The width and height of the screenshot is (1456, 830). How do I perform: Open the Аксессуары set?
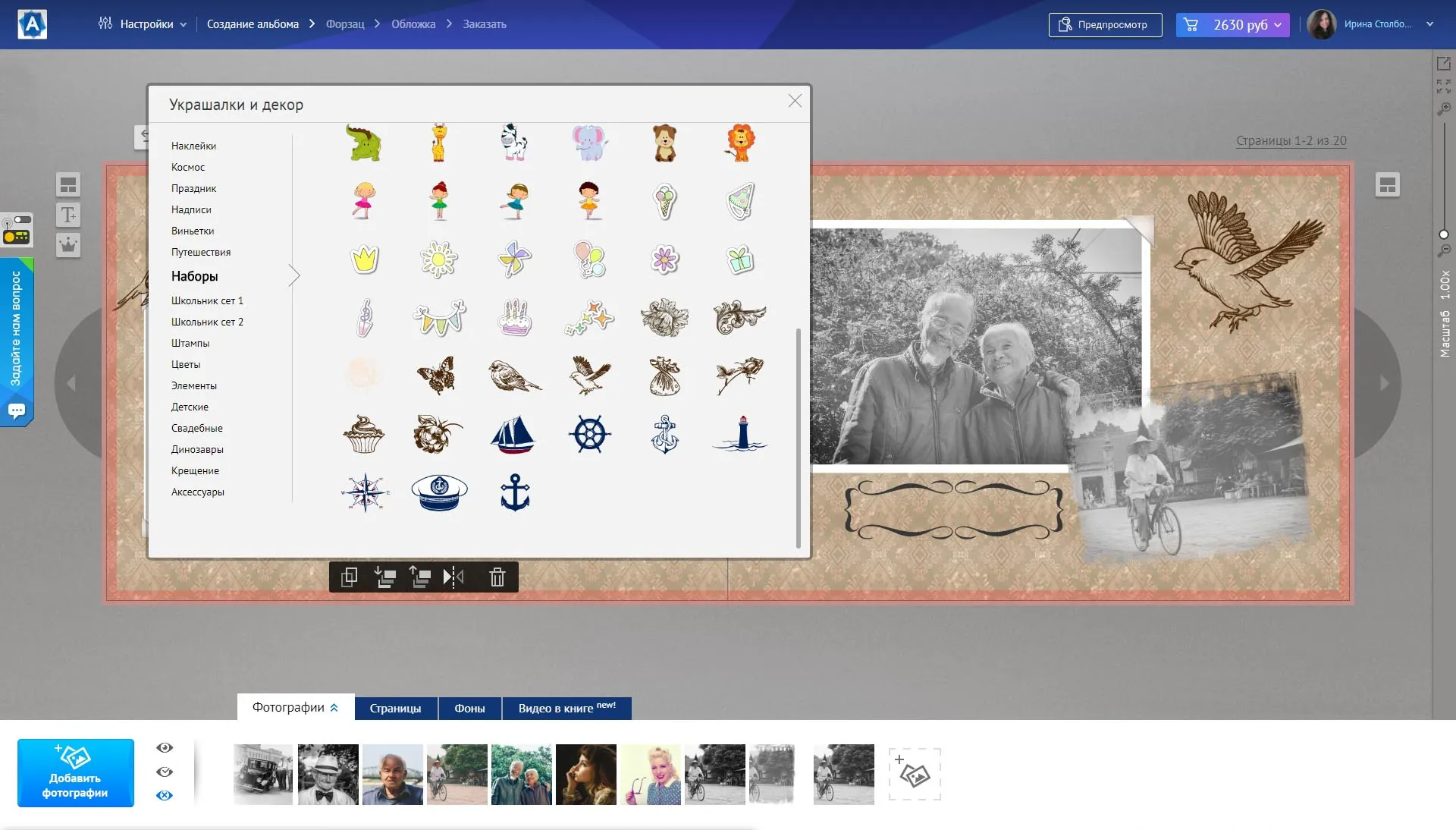click(x=197, y=492)
